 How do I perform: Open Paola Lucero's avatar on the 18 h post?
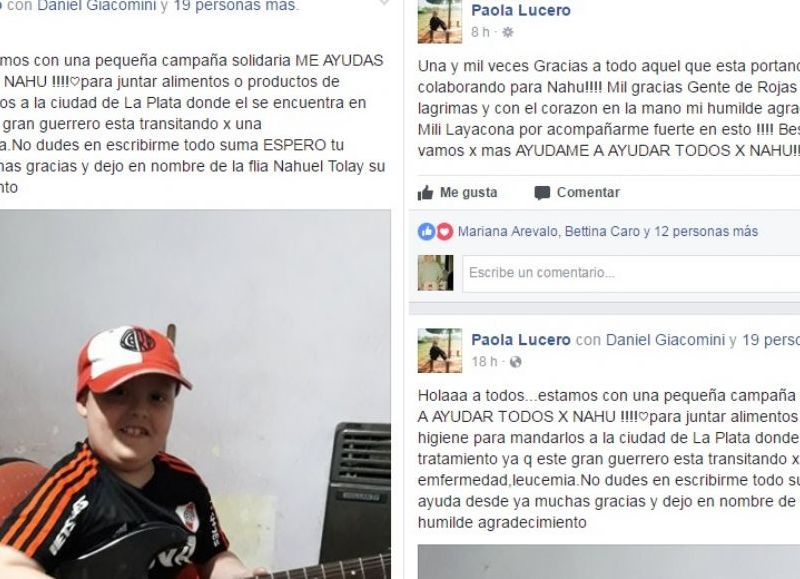pyautogui.click(x=439, y=350)
